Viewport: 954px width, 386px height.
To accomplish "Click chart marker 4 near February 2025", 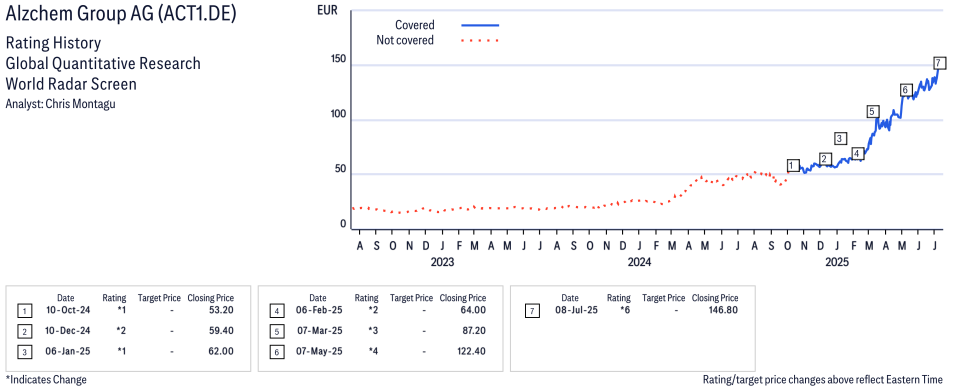I will pos(857,153).
